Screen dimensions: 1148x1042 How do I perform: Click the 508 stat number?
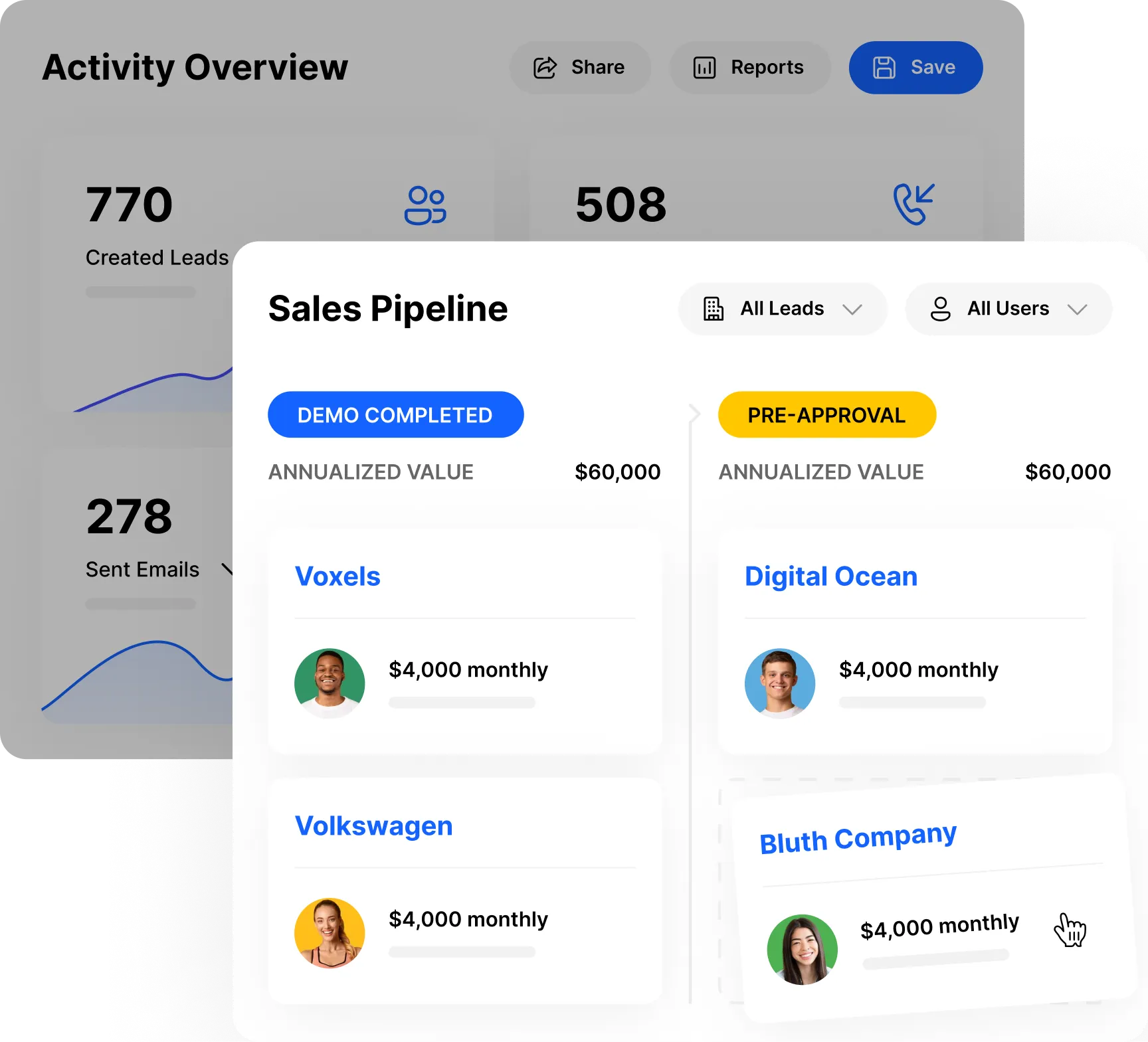pyautogui.click(x=621, y=205)
